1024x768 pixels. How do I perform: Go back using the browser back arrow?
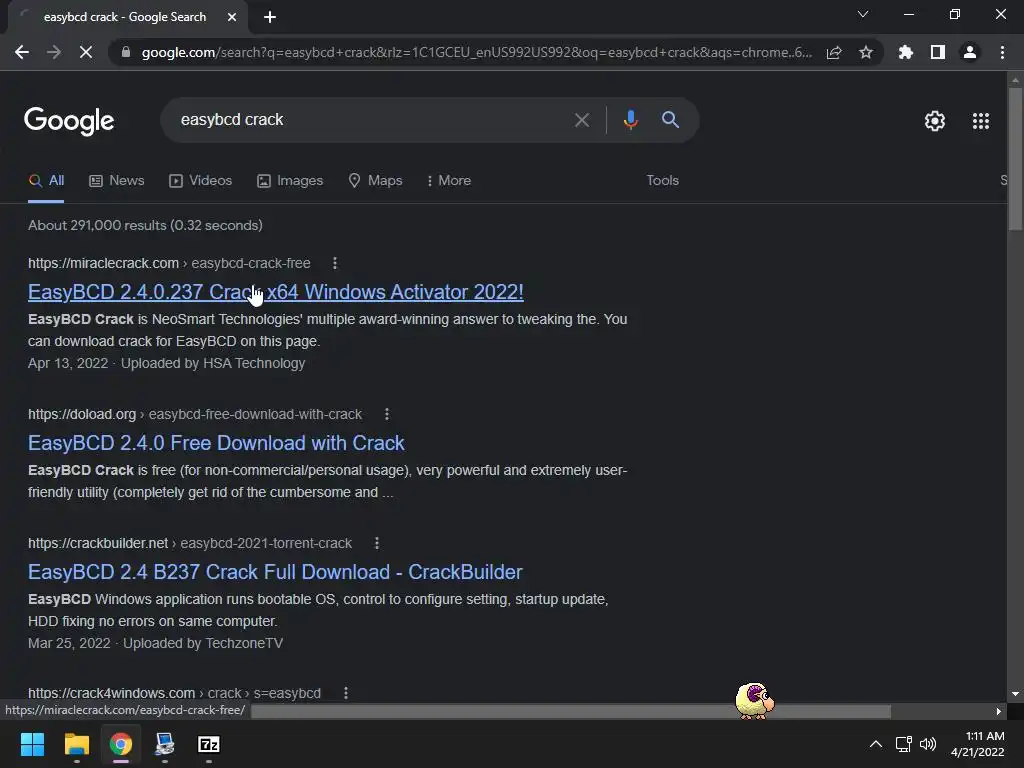22,52
